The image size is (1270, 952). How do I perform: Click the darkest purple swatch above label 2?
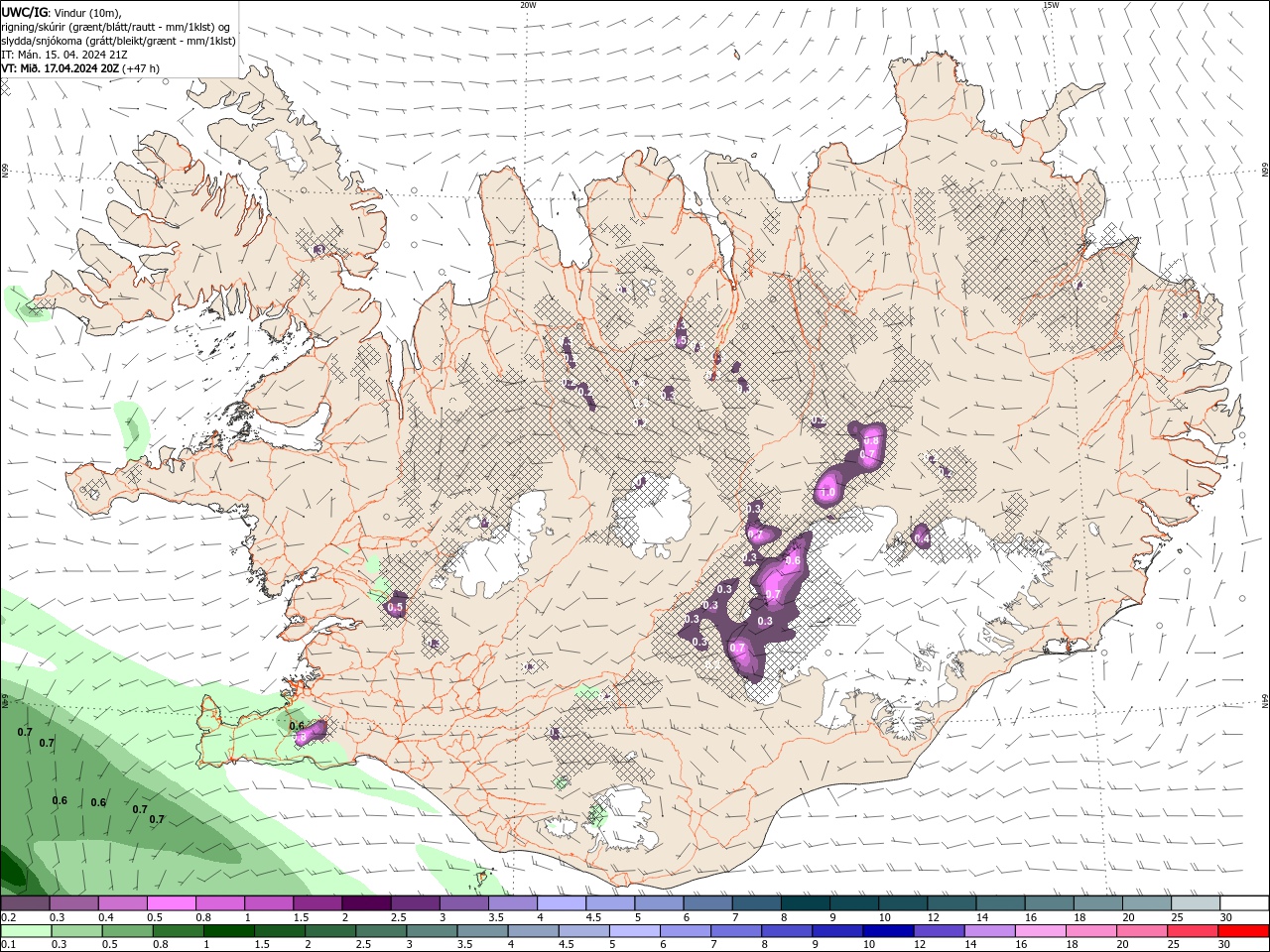(366, 903)
